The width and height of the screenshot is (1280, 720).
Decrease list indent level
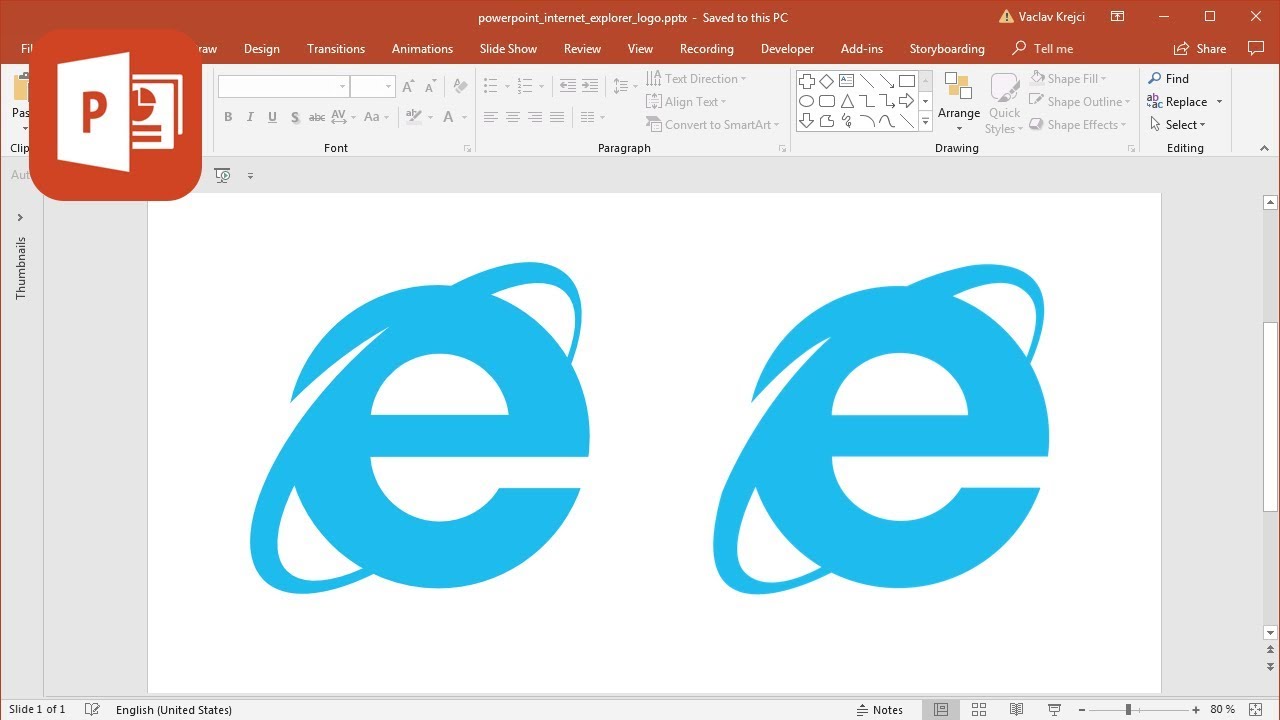(567, 87)
